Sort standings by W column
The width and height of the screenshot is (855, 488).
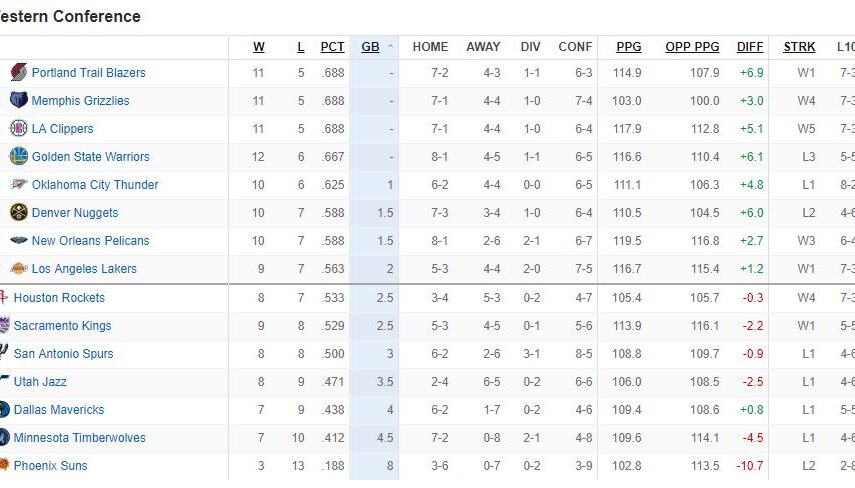pos(259,47)
